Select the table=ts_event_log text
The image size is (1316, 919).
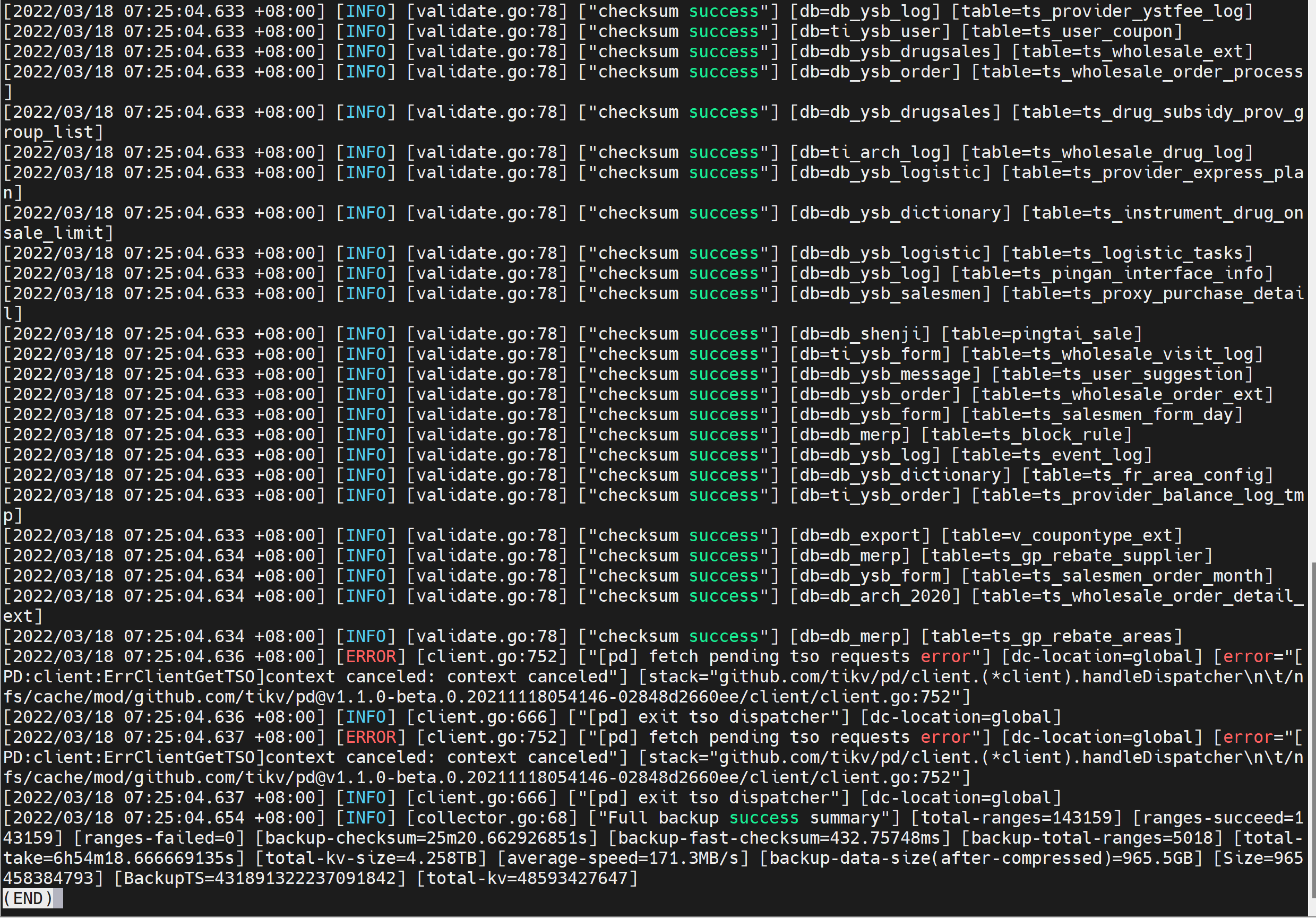pyautogui.click(x=1051, y=455)
